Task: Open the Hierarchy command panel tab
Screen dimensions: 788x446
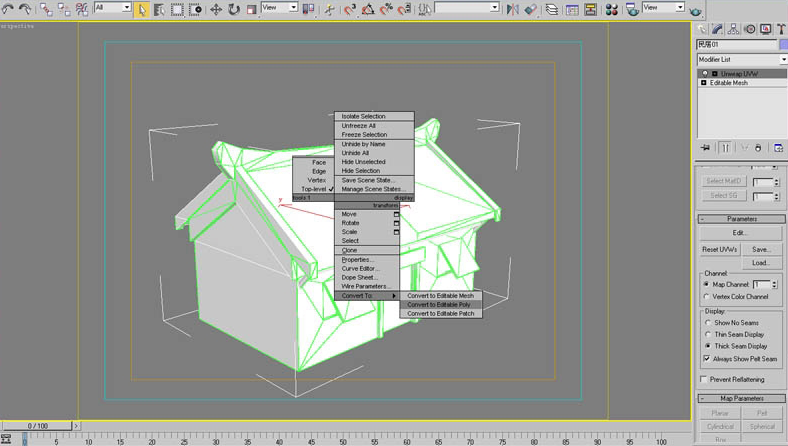Action: click(734, 29)
